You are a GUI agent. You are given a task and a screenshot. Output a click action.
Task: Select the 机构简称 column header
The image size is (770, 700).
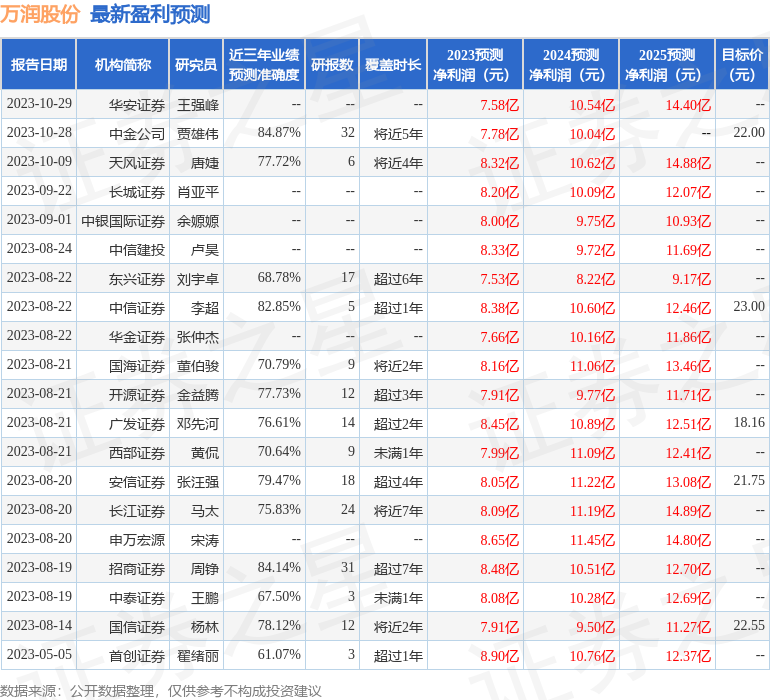123,64
